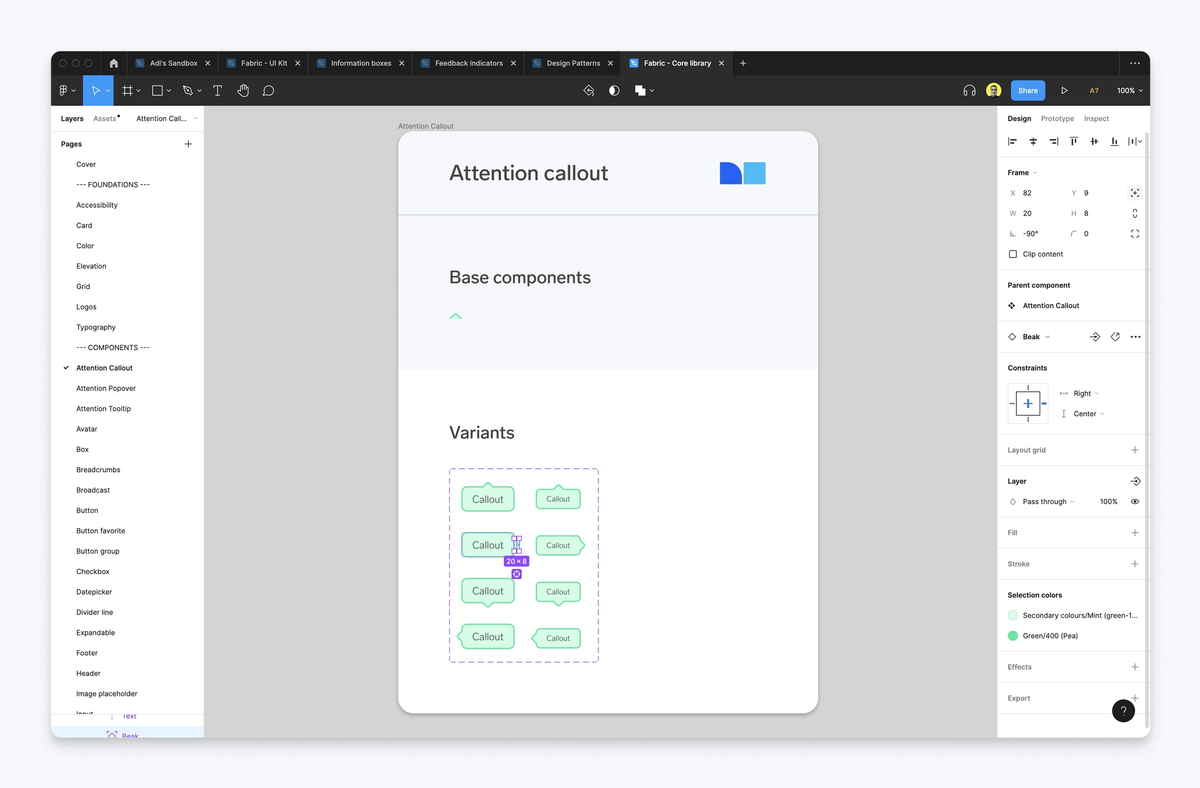
Task: Click the half-circle mask toolbar icon
Action: [614, 90]
